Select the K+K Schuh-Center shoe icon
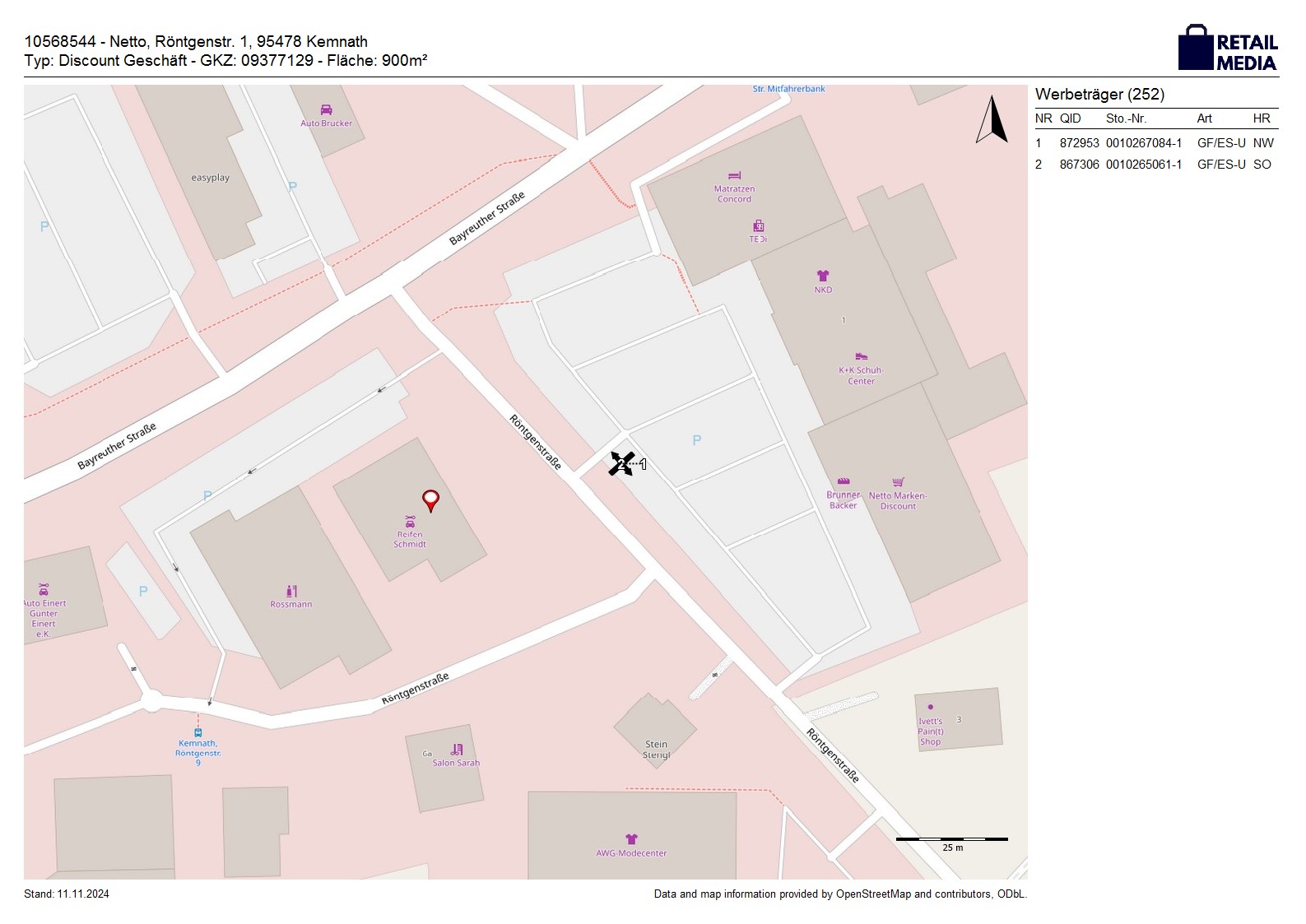The height and width of the screenshot is (924, 1306). click(x=861, y=356)
